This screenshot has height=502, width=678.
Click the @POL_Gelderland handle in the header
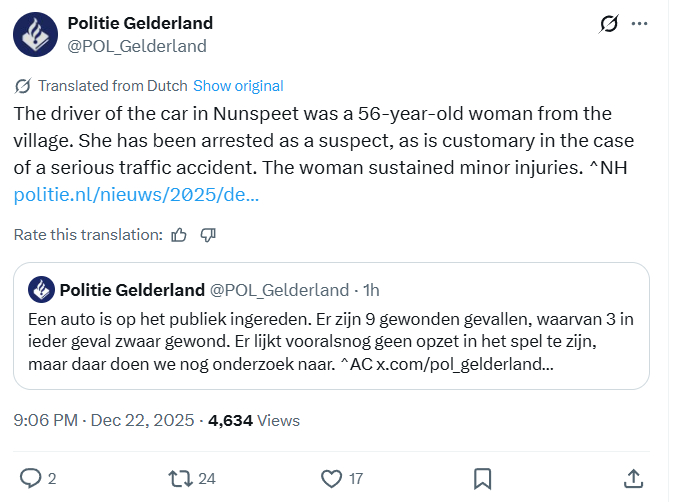136,46
